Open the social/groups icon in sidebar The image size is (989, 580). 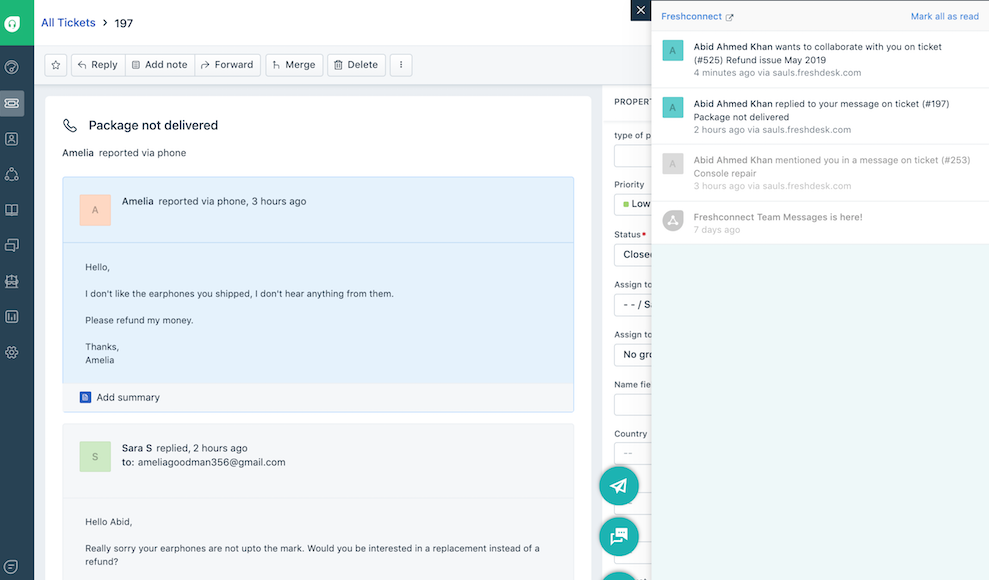tap(12, 174)
